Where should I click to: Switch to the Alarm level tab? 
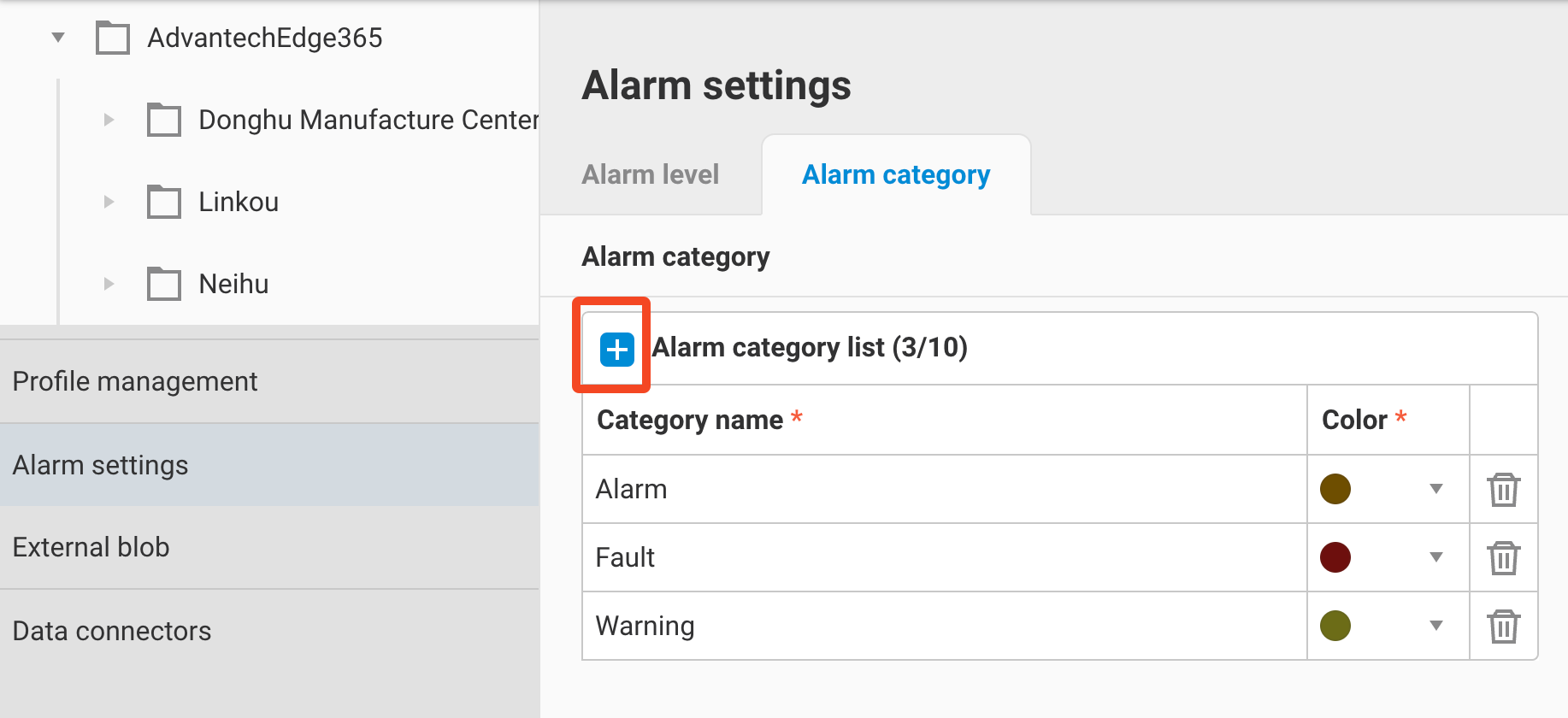(651, 174)
